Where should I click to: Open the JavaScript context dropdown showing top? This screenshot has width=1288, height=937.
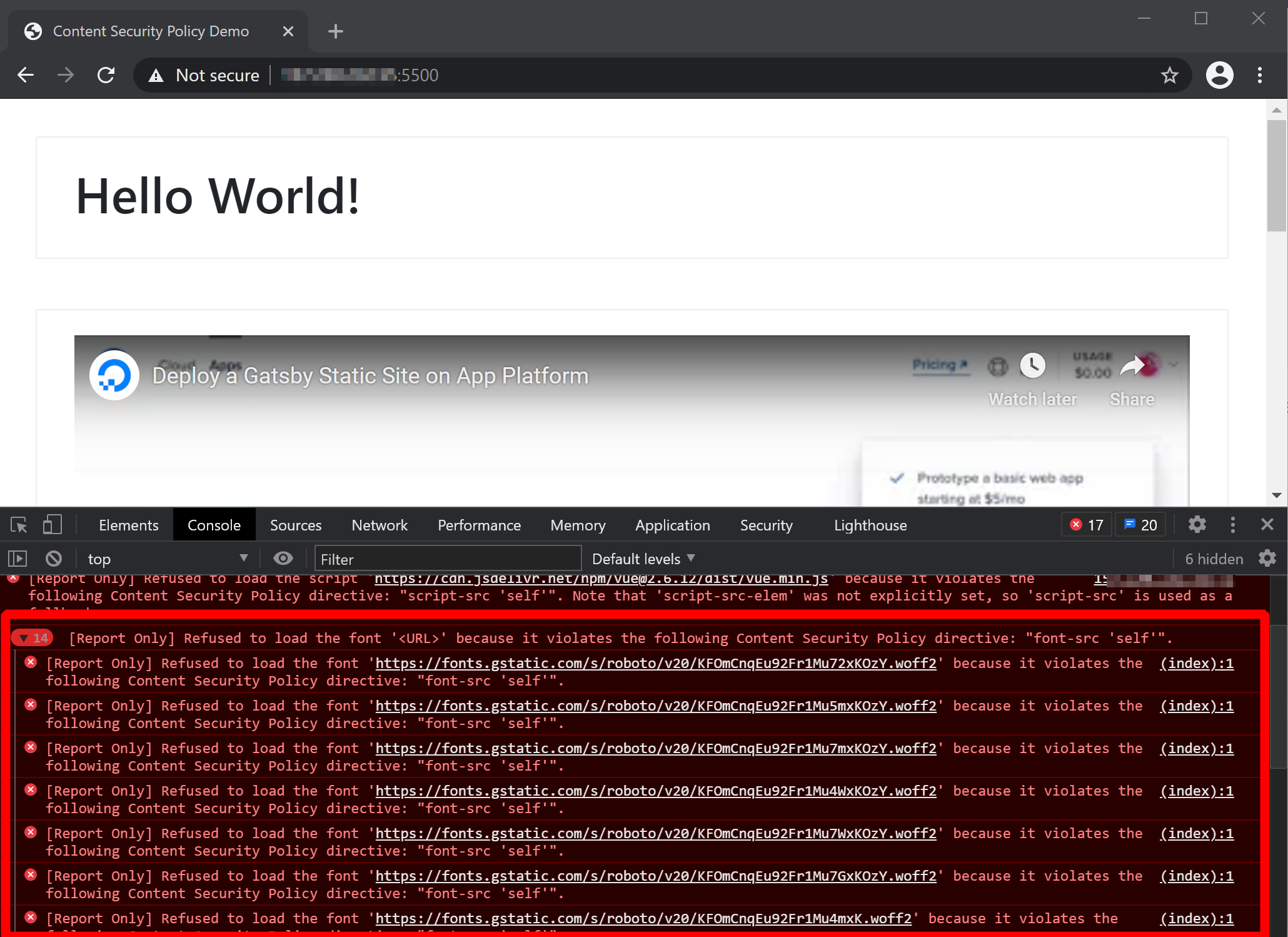[x=168, y=558]
